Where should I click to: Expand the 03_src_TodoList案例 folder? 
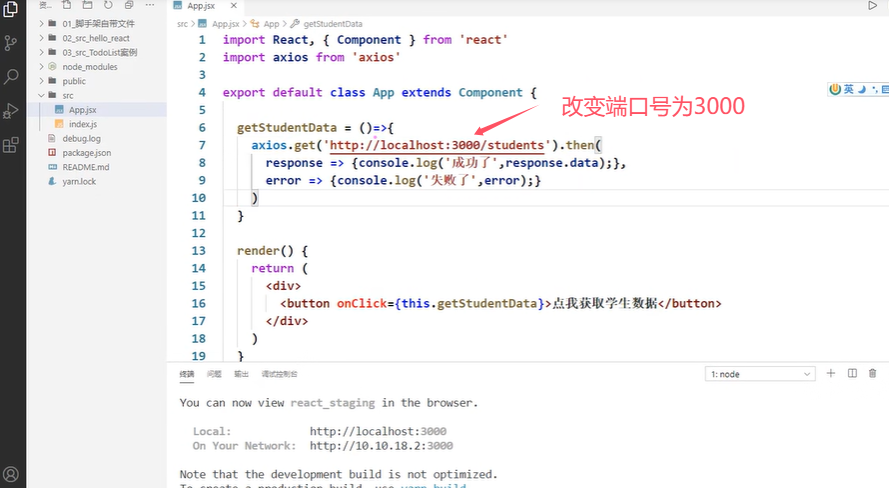[x=96, y=52]
